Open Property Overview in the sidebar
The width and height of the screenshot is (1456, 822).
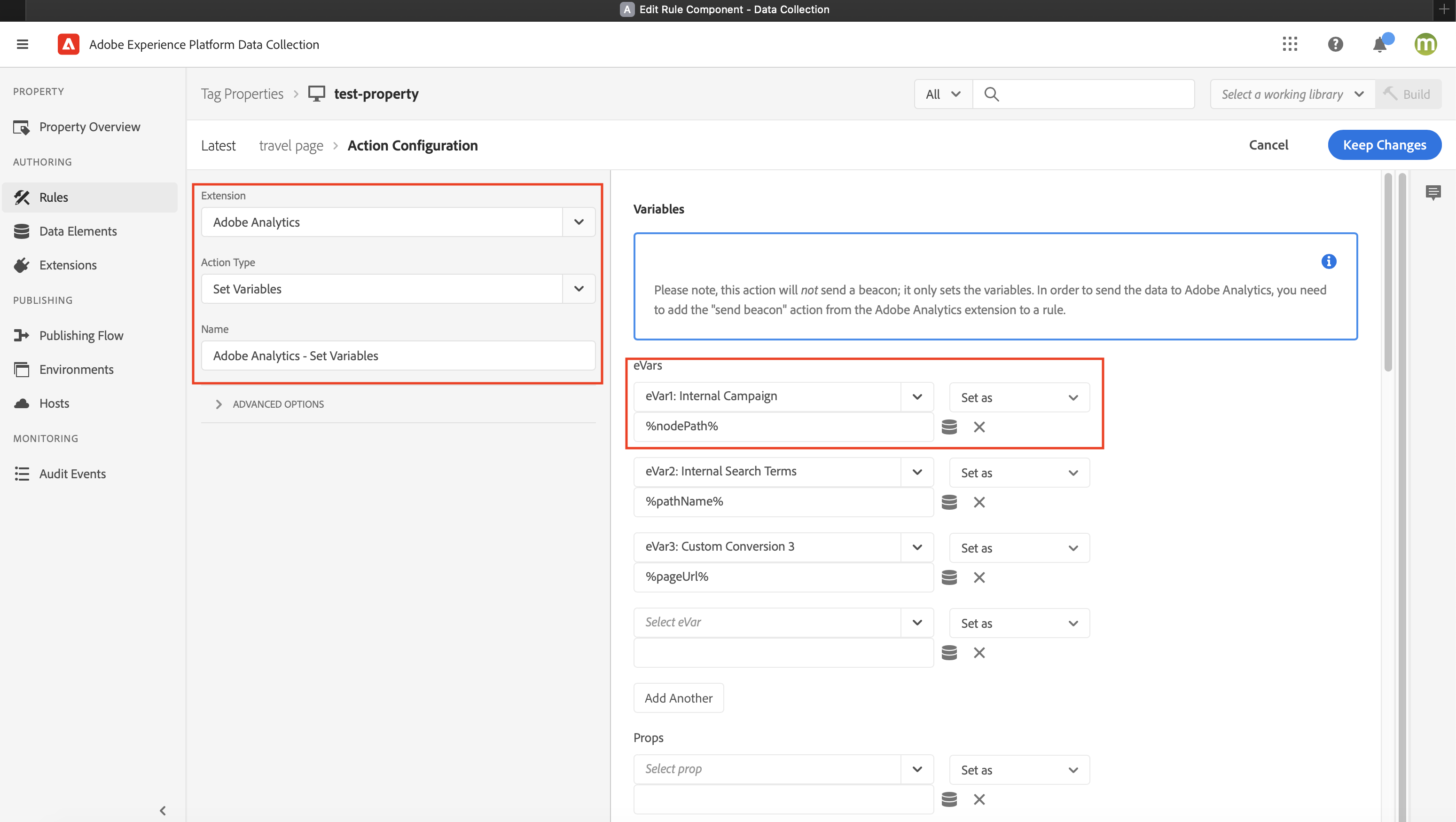[90, 126]
